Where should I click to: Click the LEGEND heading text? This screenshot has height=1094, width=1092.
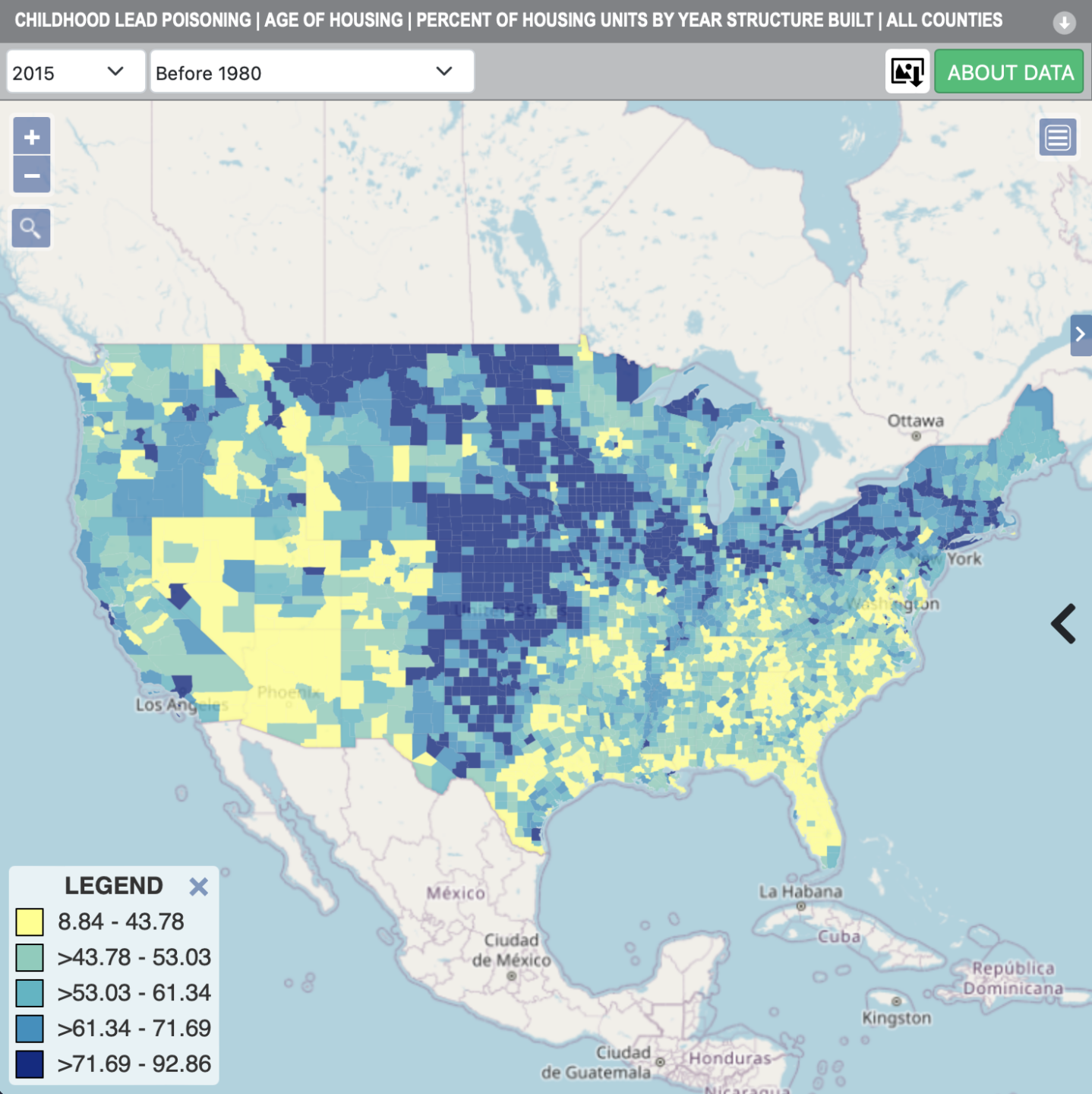[x=113, y=886]
